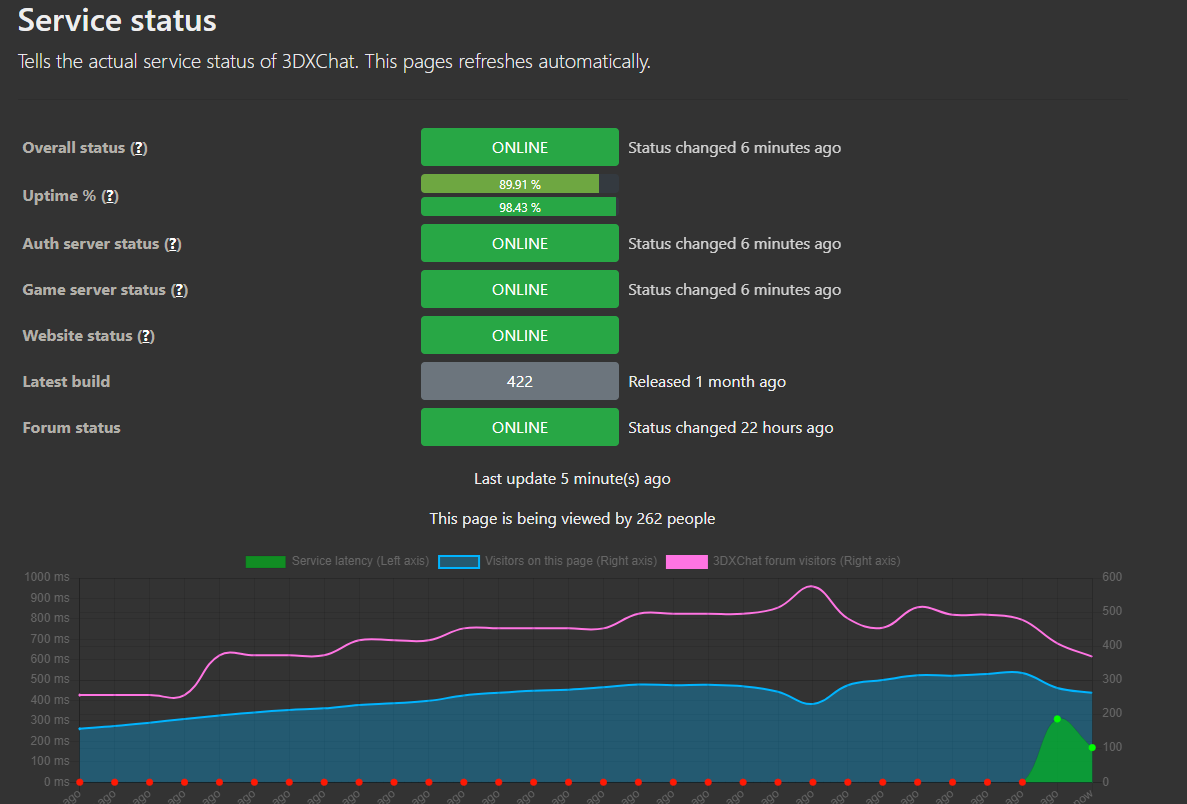Click the Latest build 422 badge
The width and height of the screenshot is (1187, 804).
pos(520,381)
